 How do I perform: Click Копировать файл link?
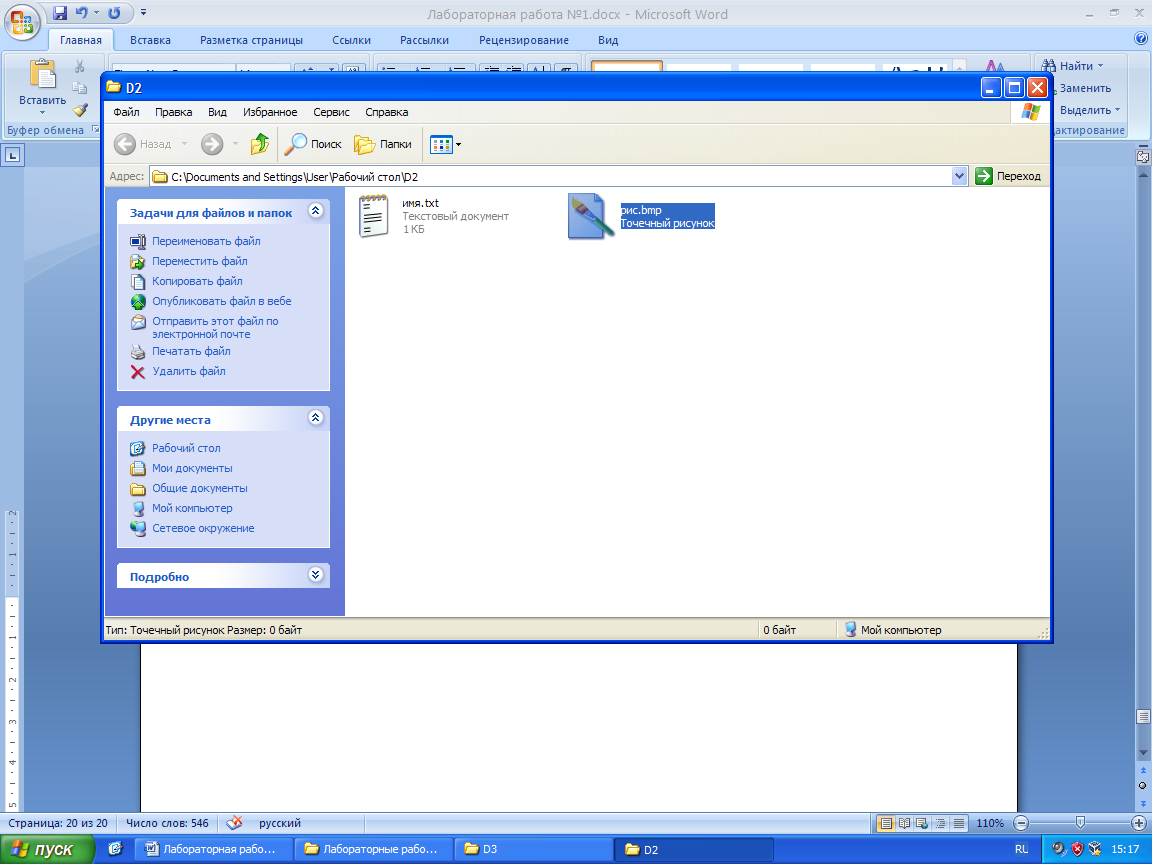coord(197,281)
